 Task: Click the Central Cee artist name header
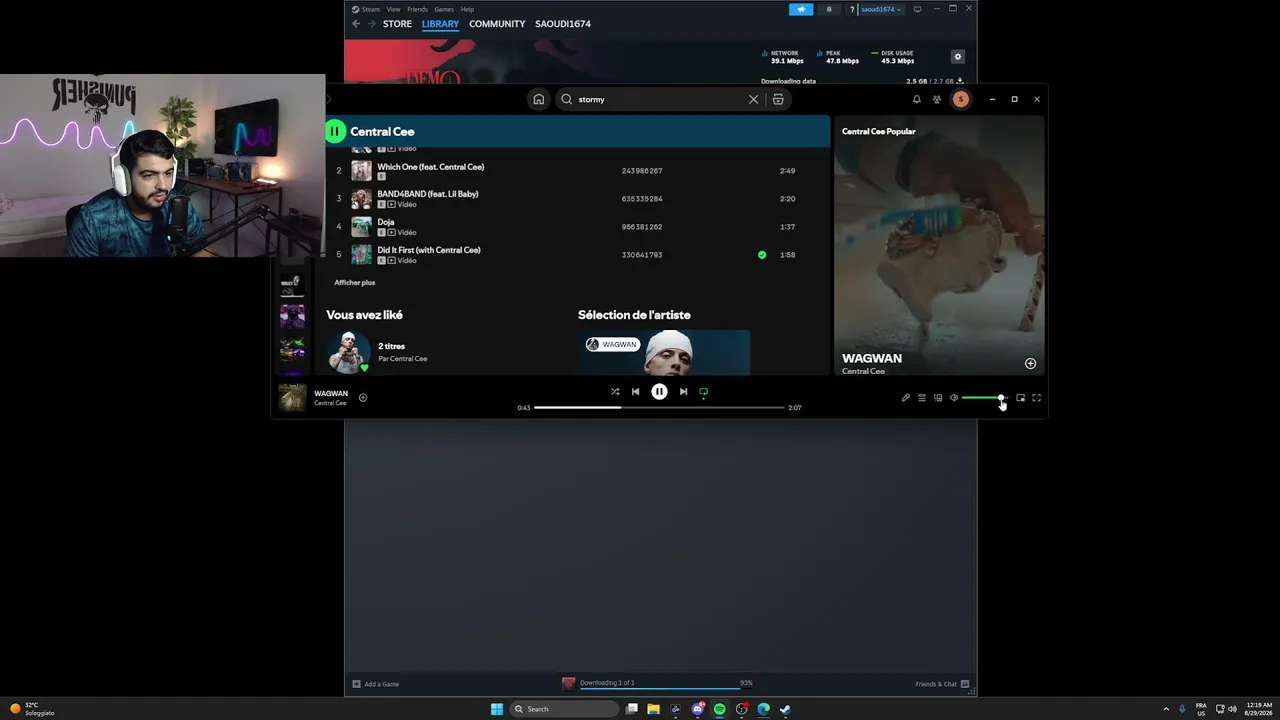click(382, 131)
